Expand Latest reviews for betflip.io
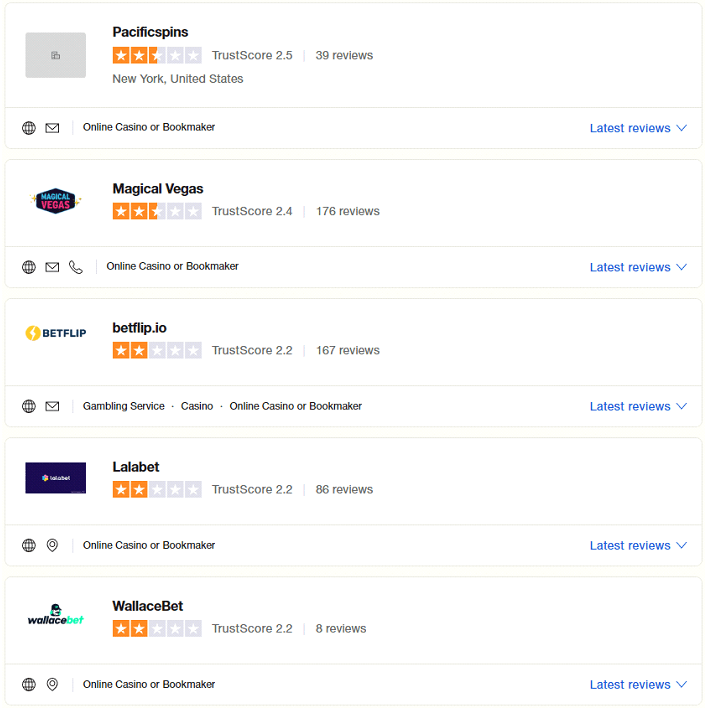Viewport: 706px width, 711px height. (638, 407)
